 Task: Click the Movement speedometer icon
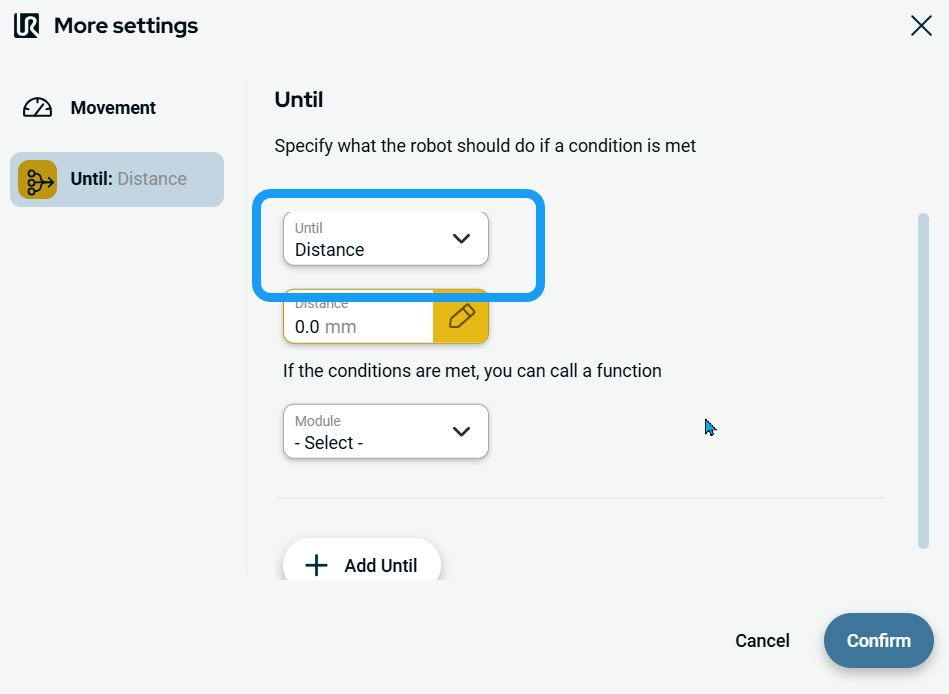click(37, 108)
